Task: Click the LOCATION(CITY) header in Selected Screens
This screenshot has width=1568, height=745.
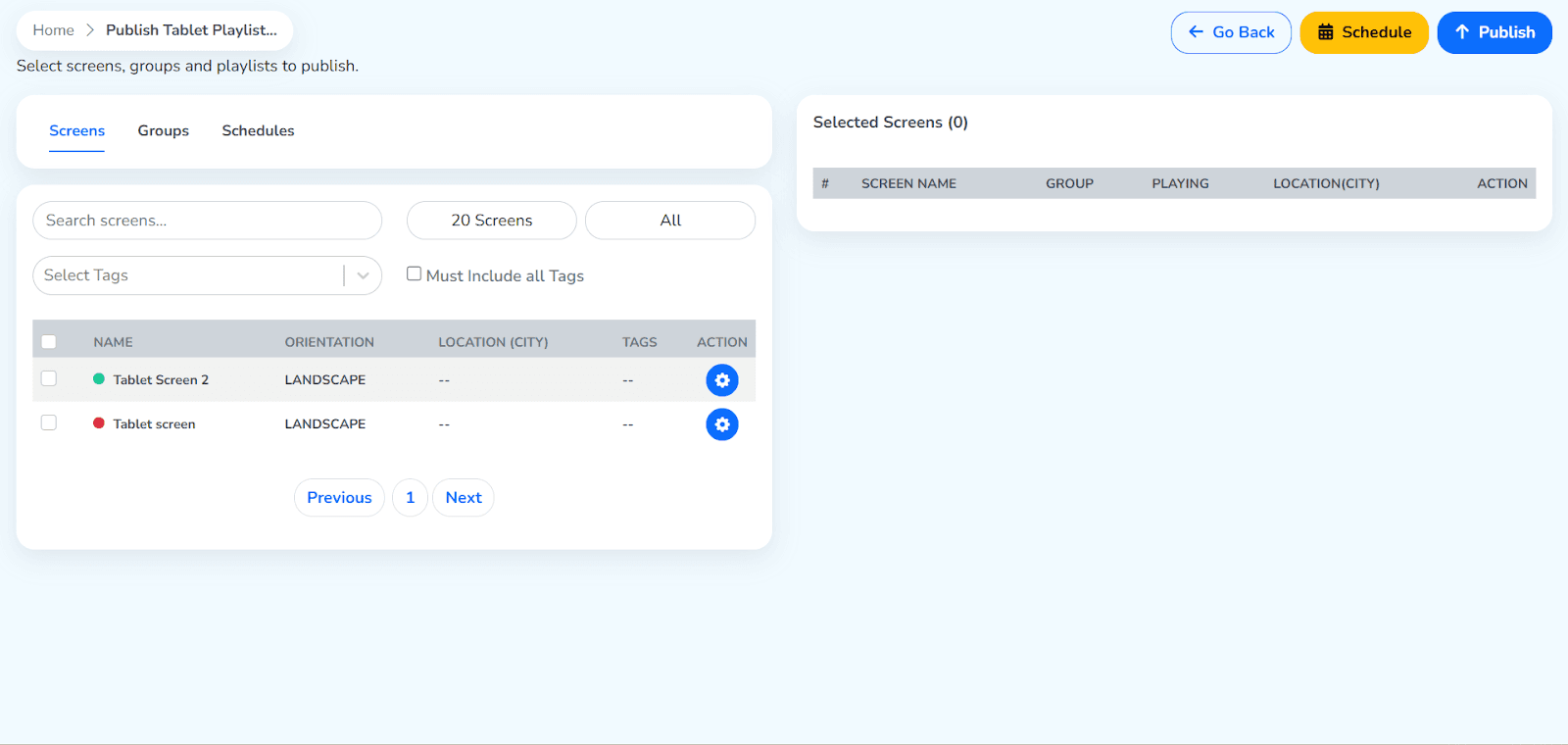Action: (1326, 183)
